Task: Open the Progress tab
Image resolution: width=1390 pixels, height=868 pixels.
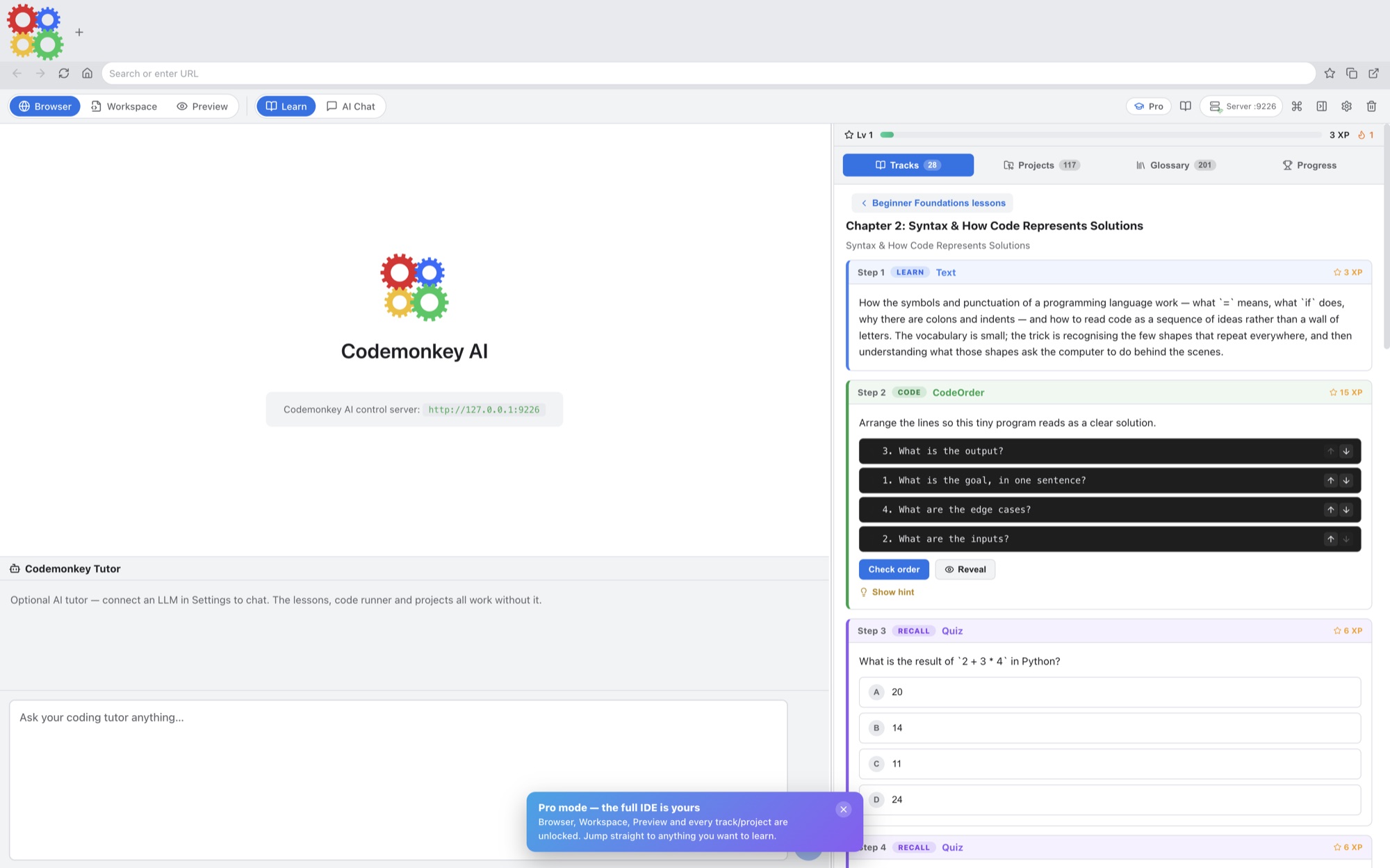Action: (x=1309, y=165)
